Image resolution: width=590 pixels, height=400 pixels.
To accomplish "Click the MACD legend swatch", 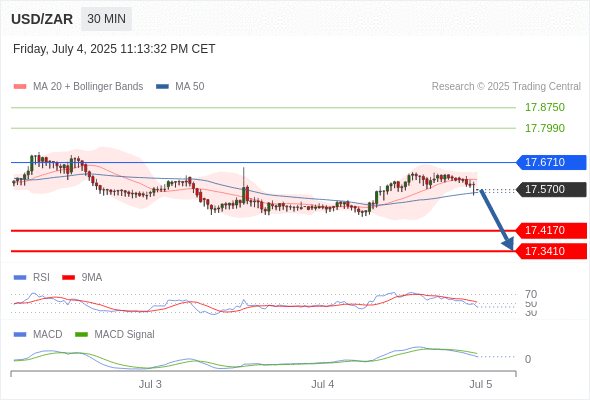I will pyautogui.click(x=20, y=335).
